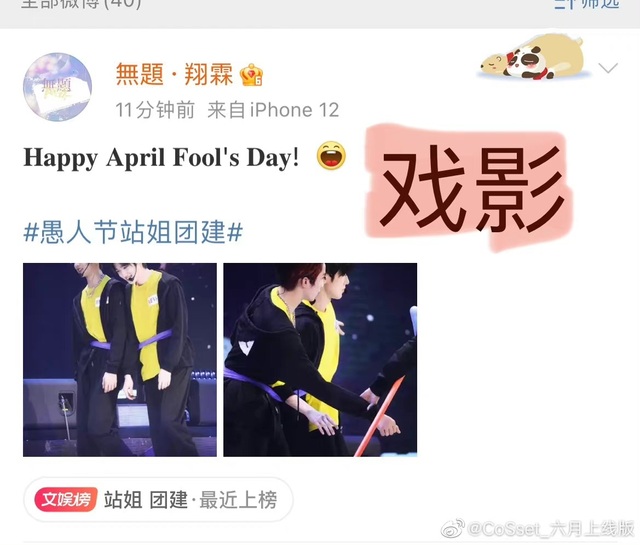Tap the gold crown VIP badge
Image resolution: width=640 pixels, height=545 pixels.
tap(251, 75)
